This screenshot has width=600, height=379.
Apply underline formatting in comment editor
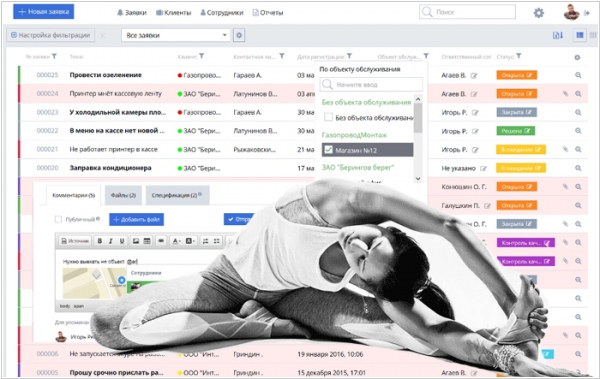pyautogui.click(x=122, y=241)
